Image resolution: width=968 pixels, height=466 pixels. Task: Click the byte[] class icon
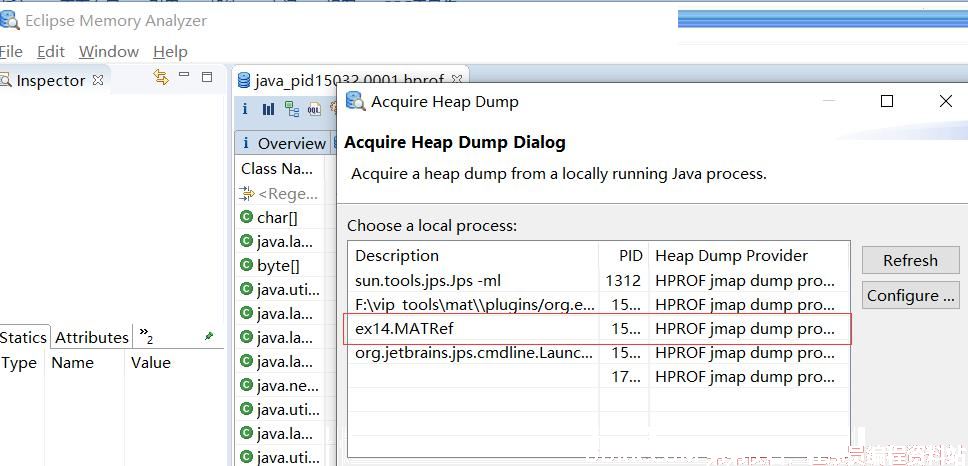coord(246,265)
